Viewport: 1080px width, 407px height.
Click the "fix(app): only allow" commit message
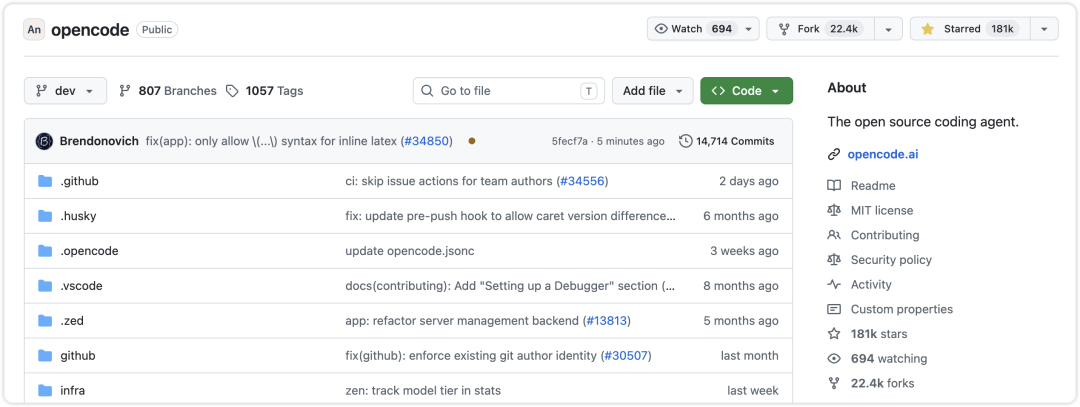[x=273, y=141]
